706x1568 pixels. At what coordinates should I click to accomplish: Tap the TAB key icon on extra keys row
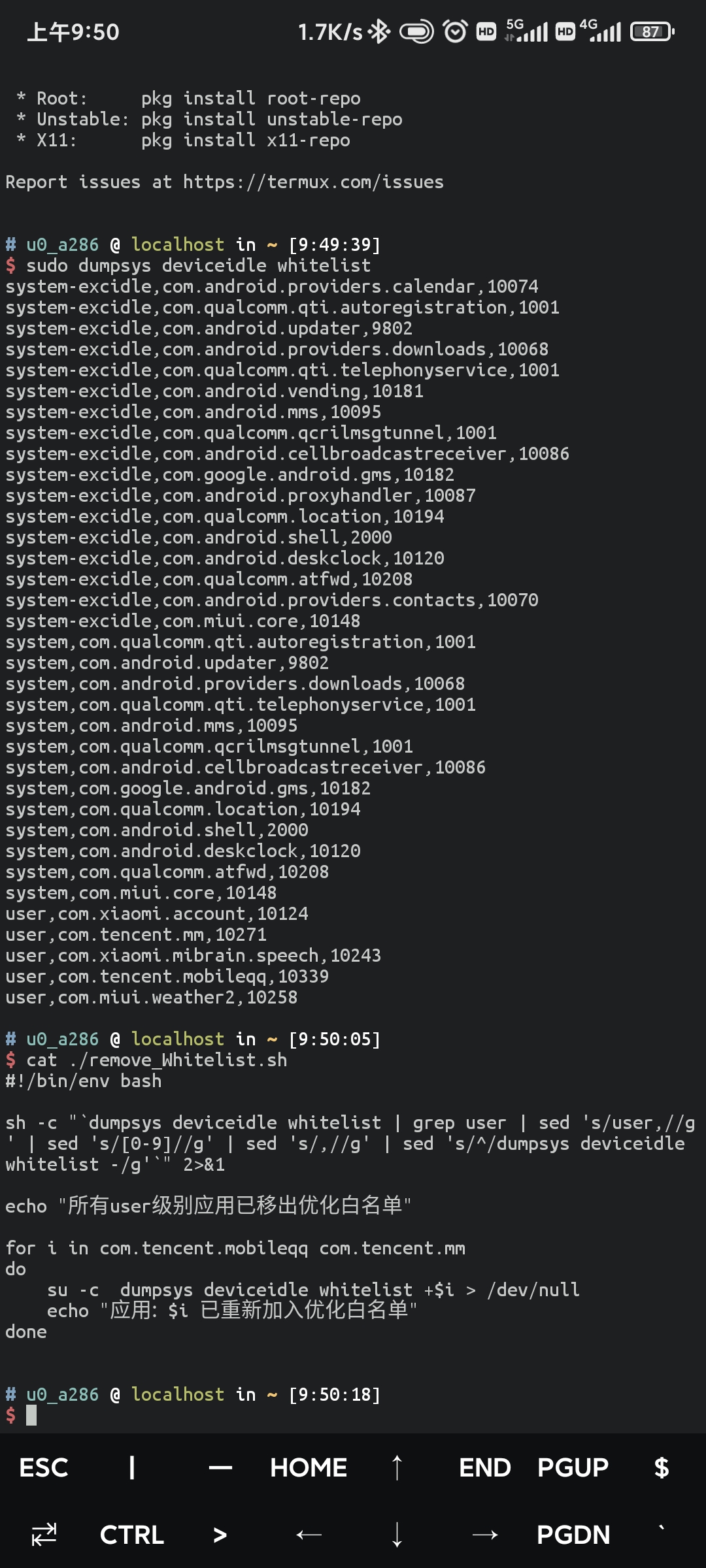pos(44,1534)
